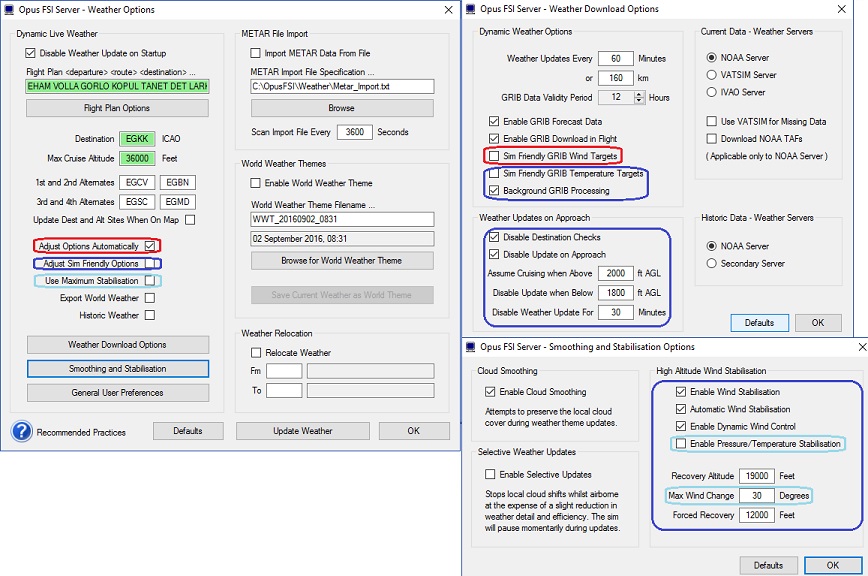Image resolution: width=868 pixels, height=576 pixels.
Task: Select Historic Data NOAA Server radio
Action: tap(712, 246)
